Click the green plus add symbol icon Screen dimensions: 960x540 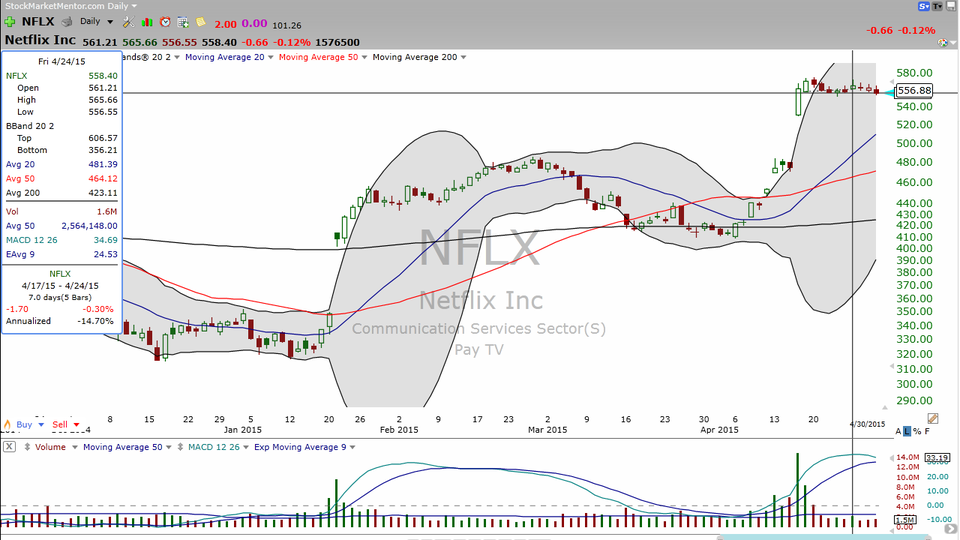pos(10,22)
